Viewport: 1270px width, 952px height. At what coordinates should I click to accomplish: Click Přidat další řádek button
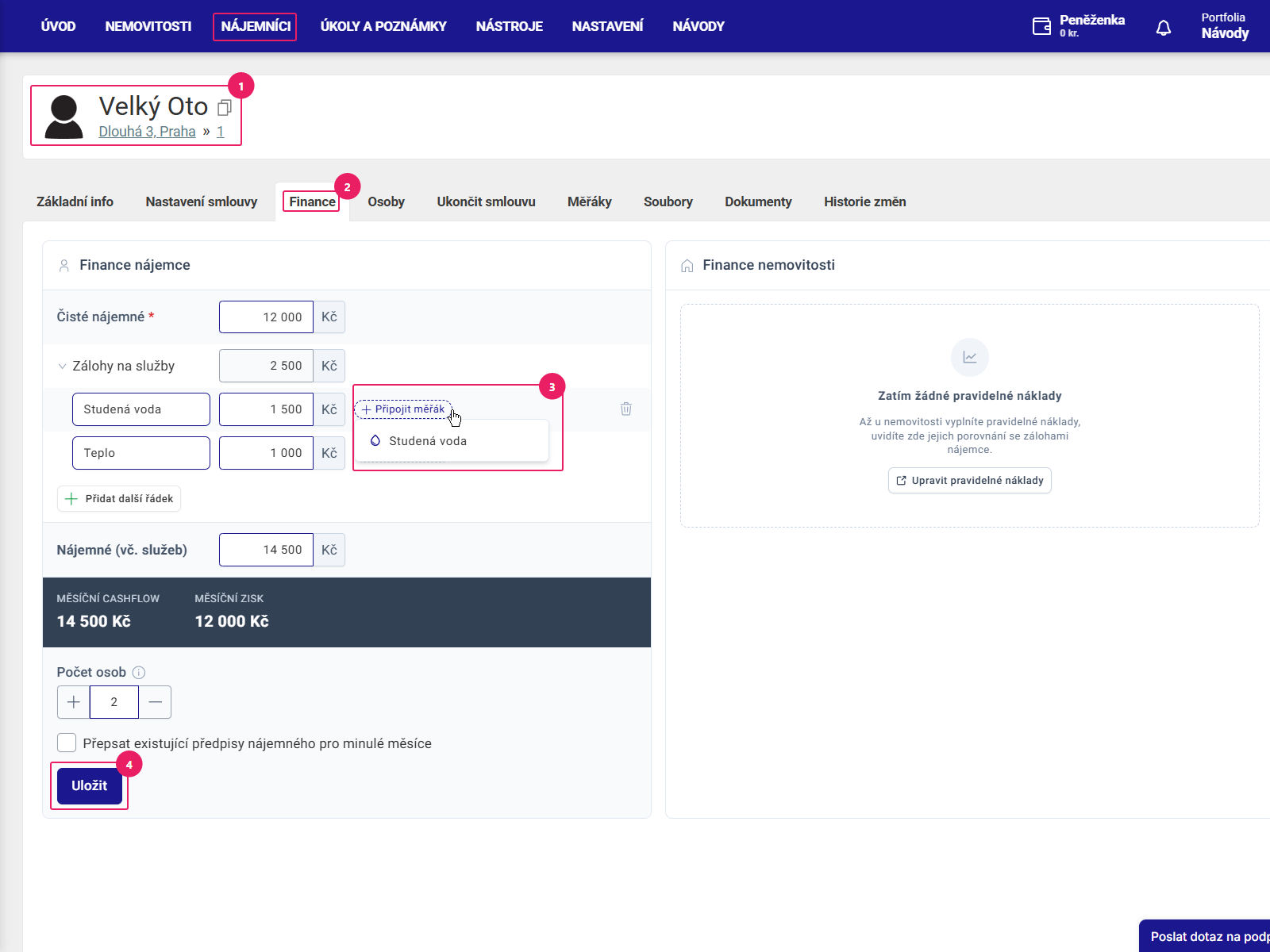(x=119, y=498)
